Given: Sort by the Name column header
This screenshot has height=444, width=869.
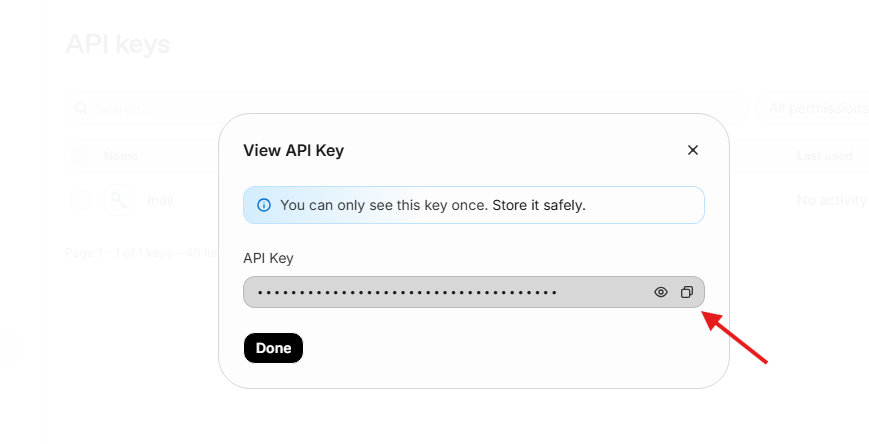Looking at the screenshot, I should (121, 156).
